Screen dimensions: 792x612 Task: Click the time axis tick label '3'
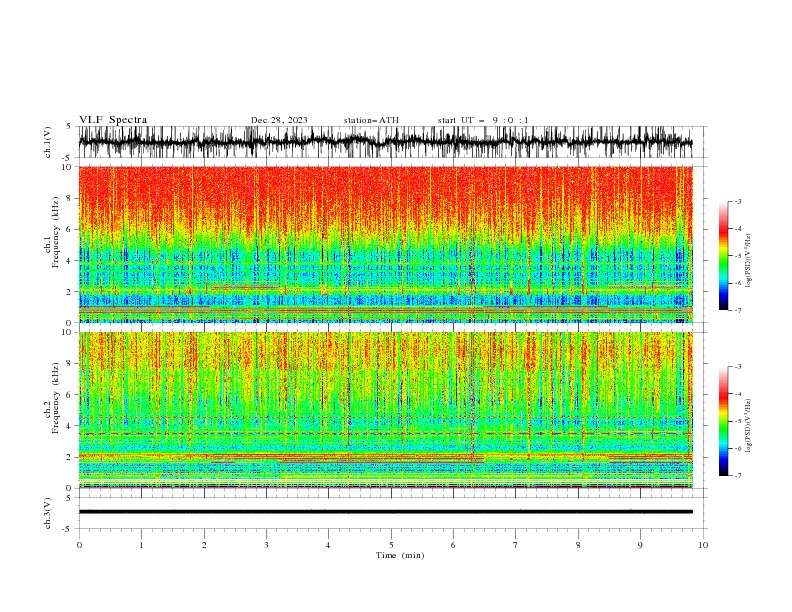point(266,545)
